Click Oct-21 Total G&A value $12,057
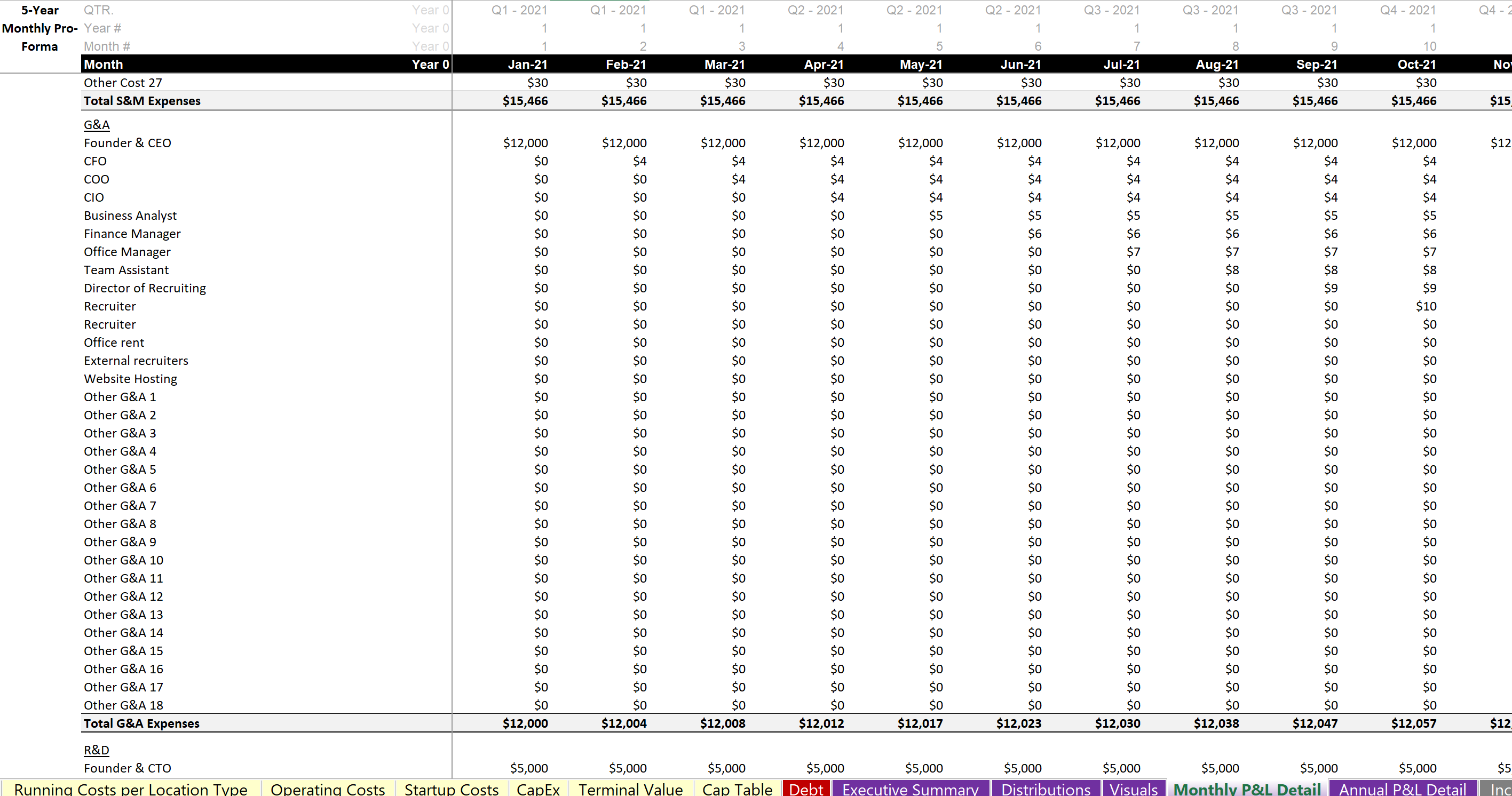The width and height of the screenshot is (1512, 796). point(1414,723)
